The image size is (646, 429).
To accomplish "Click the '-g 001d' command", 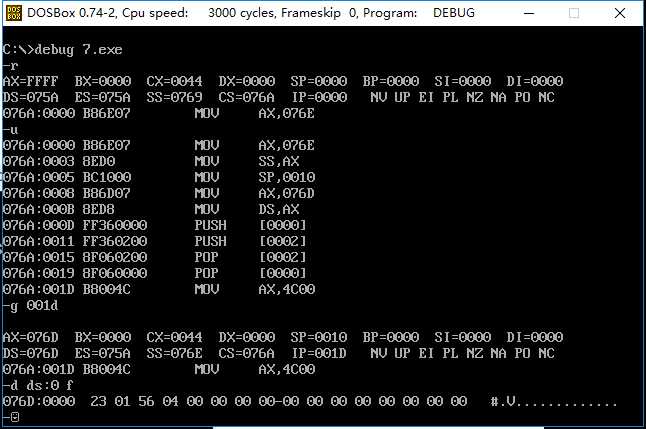I will point(30,306).
